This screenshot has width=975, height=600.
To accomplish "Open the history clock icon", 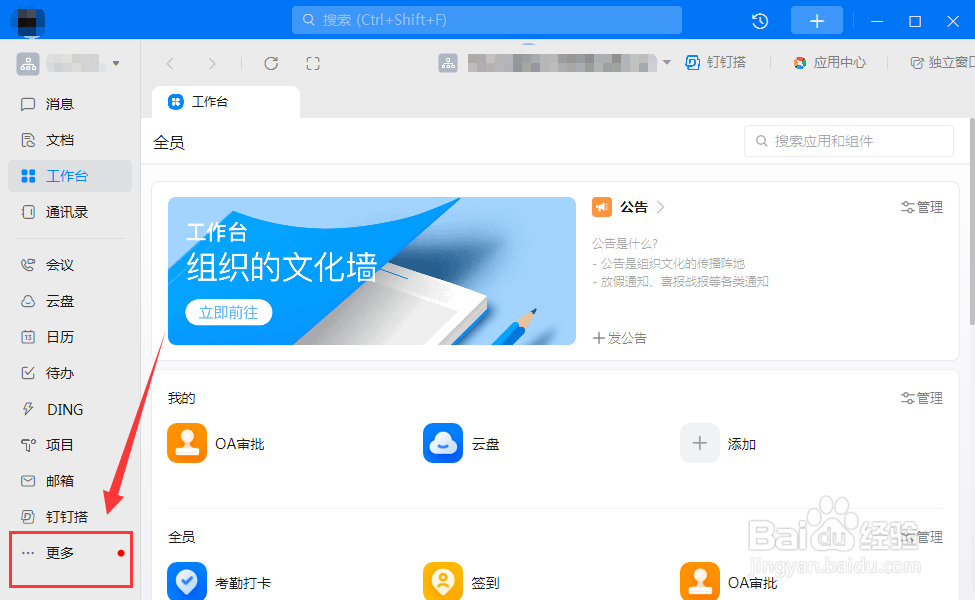I will pos(760,21).
